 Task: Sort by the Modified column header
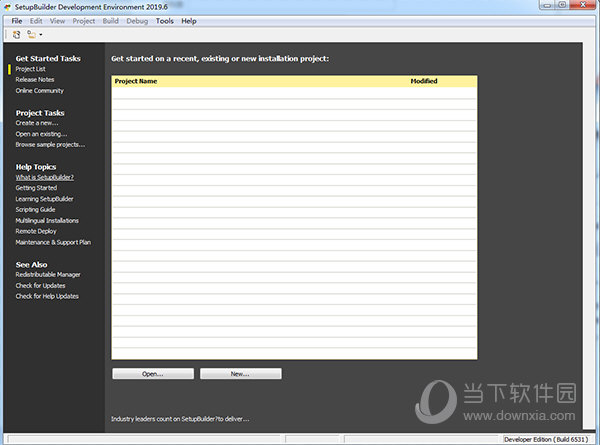coord(424,81)
